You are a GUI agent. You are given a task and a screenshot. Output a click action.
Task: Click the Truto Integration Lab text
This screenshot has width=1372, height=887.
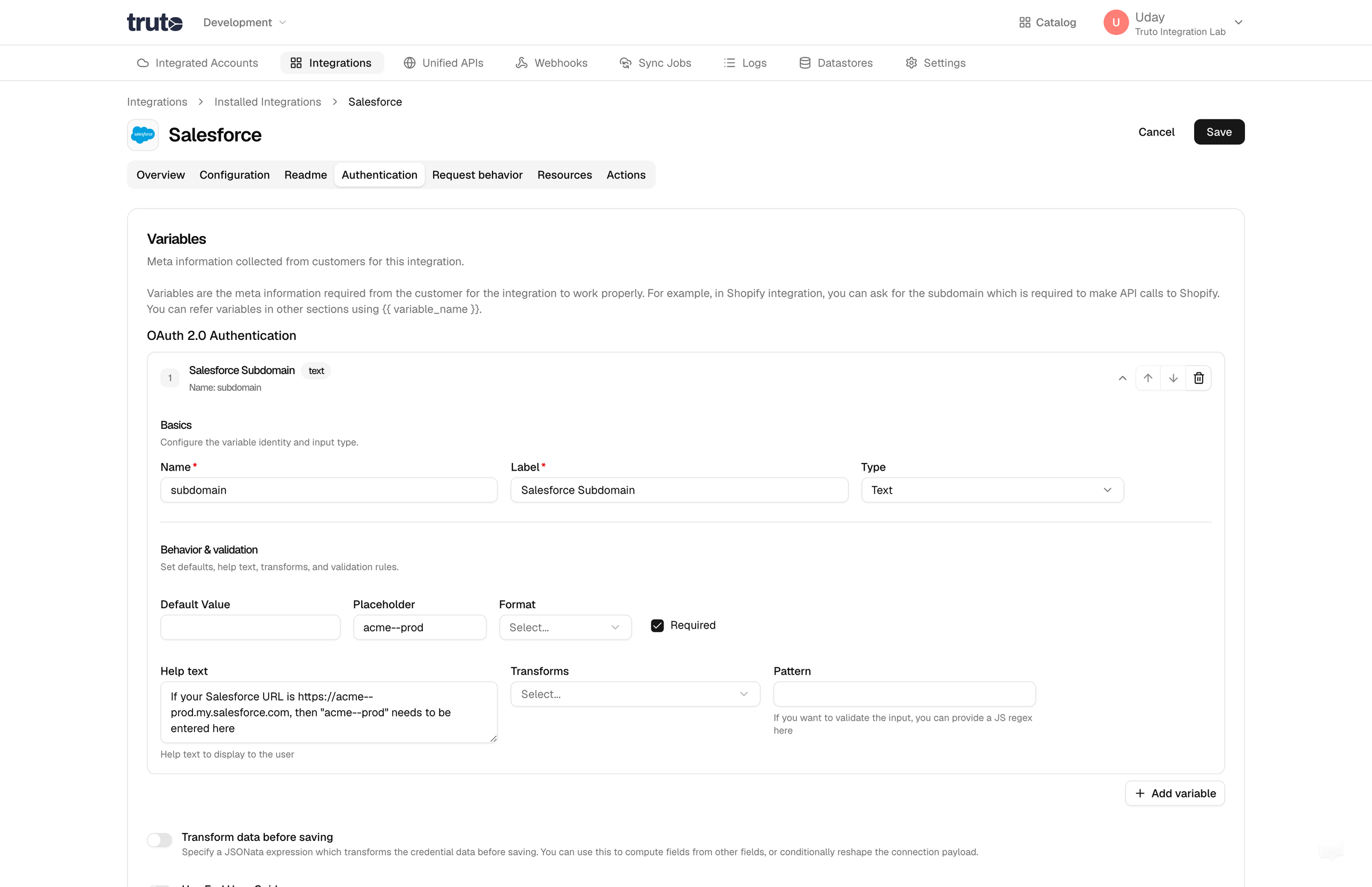coord(1180,32)
